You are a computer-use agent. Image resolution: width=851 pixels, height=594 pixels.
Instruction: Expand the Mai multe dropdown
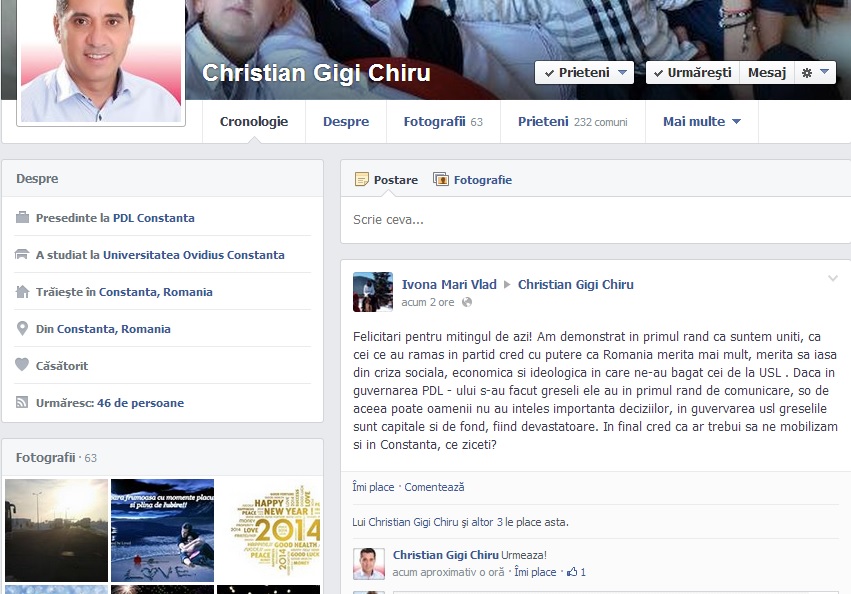(x=702, y=122)
